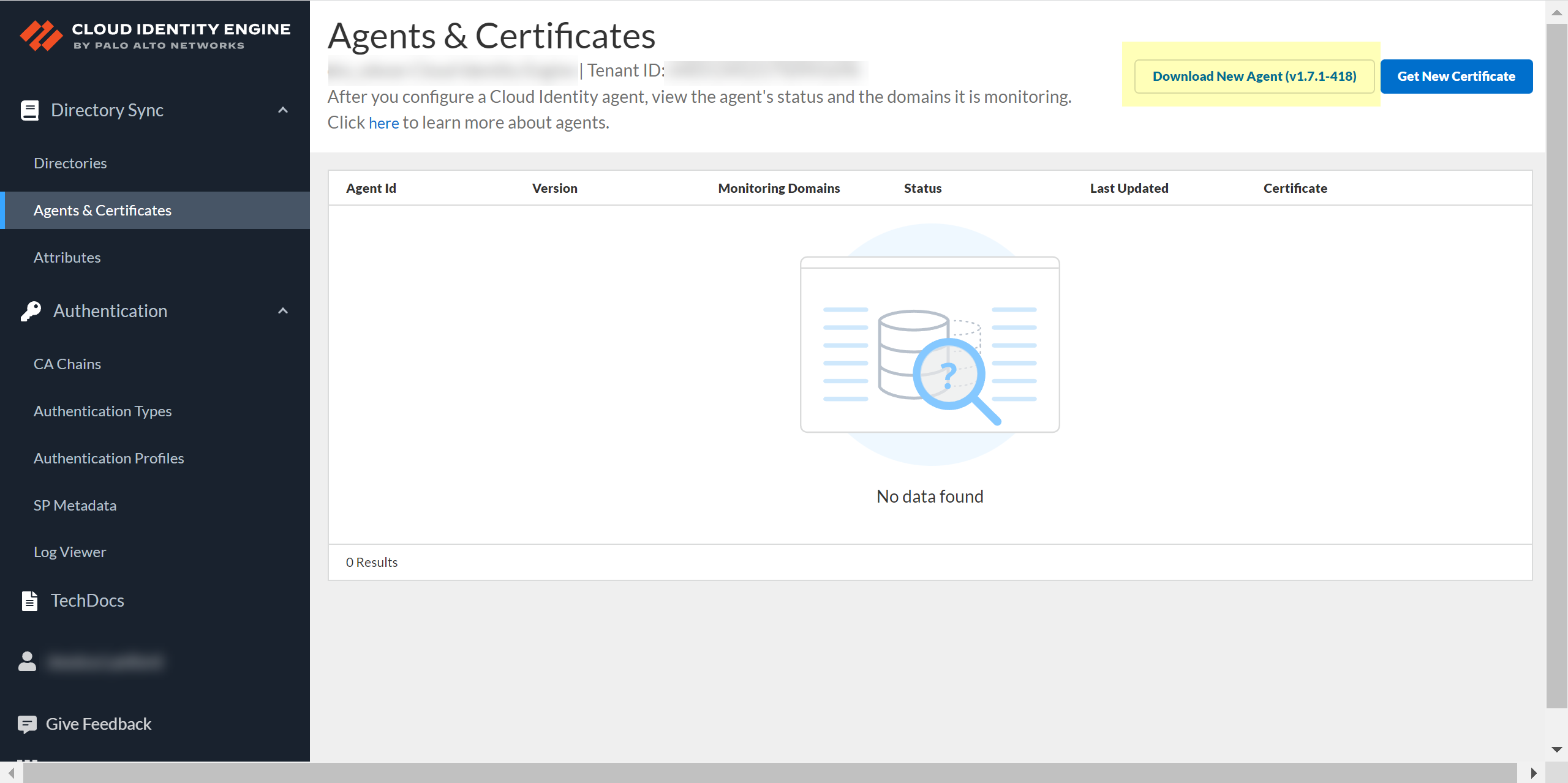The image size is (1568, 783).
Task: Click the Status column header
Action: click(922, 189)
